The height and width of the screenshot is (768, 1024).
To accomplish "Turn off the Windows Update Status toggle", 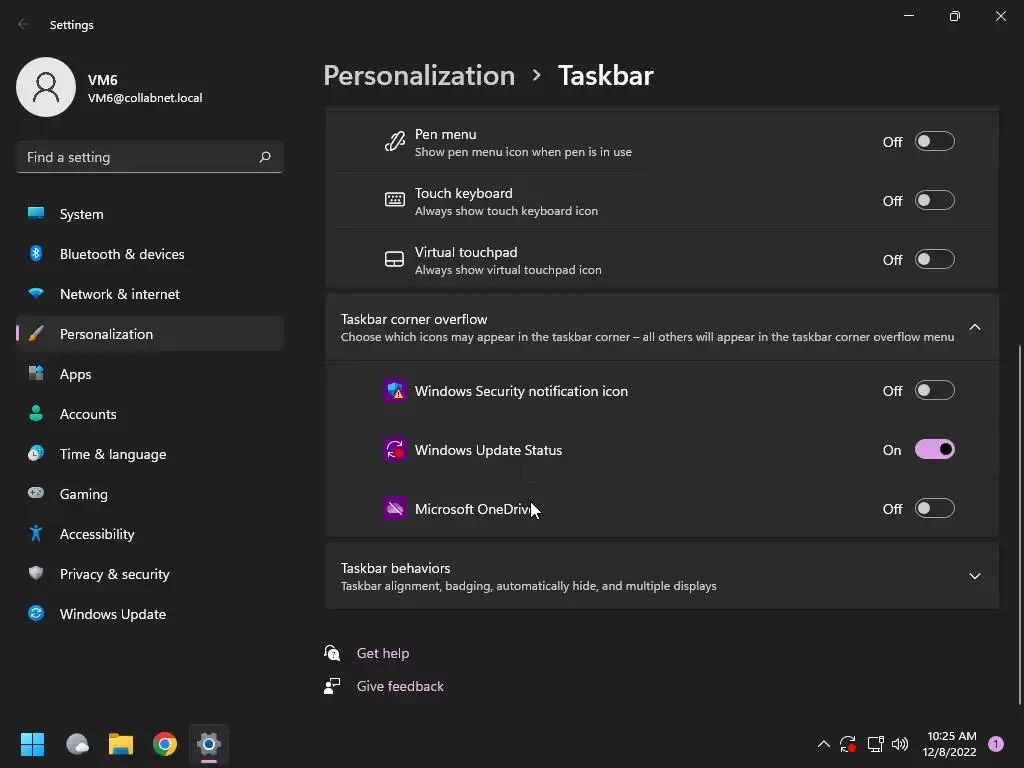I will pos(935,449).
